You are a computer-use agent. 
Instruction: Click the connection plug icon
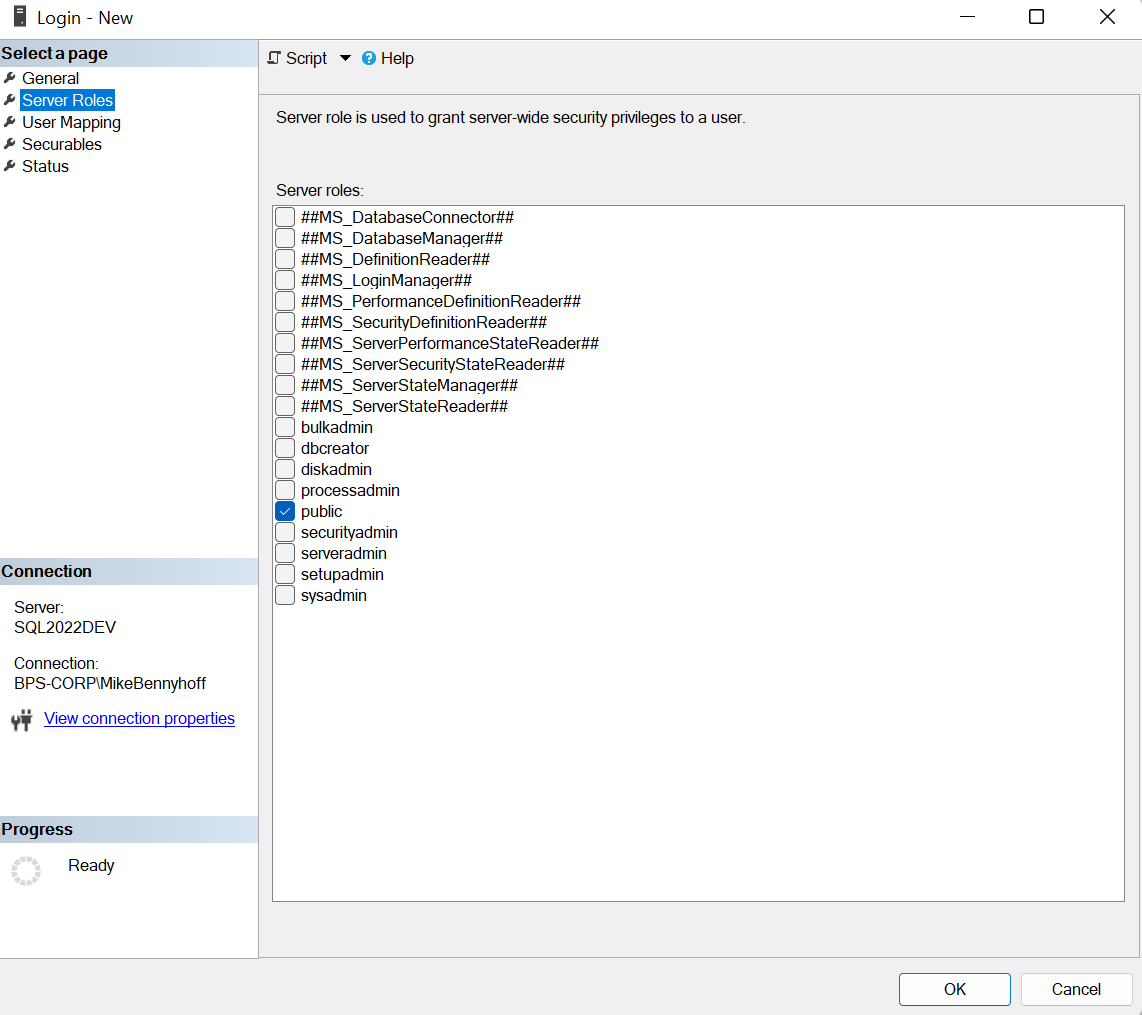click(x=22, y=719)
